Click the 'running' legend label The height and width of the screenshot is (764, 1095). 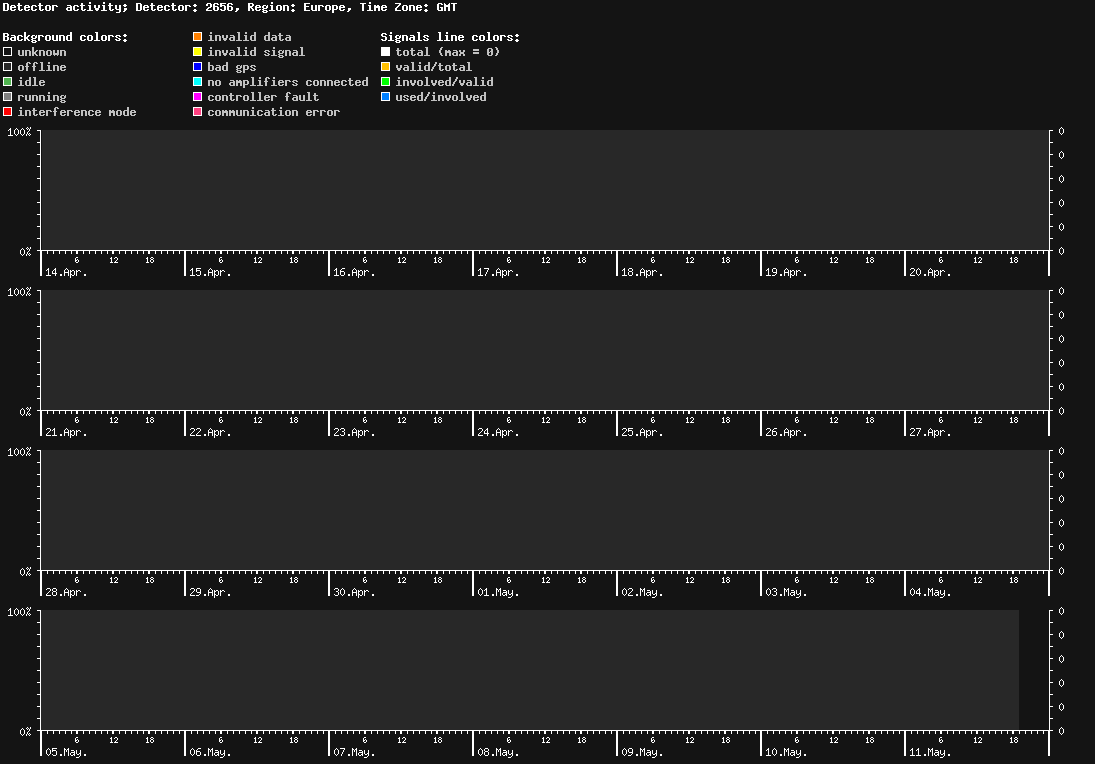click(42, 97)
